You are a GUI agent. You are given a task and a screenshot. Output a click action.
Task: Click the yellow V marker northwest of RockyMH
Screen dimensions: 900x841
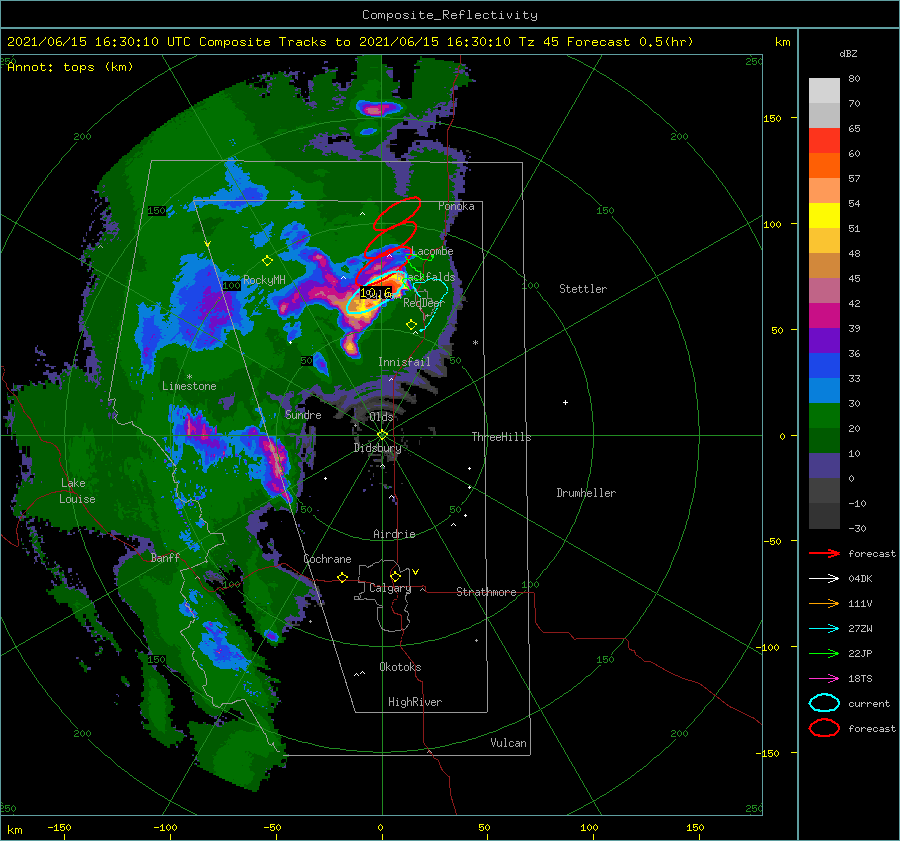(x=208, y=245)
